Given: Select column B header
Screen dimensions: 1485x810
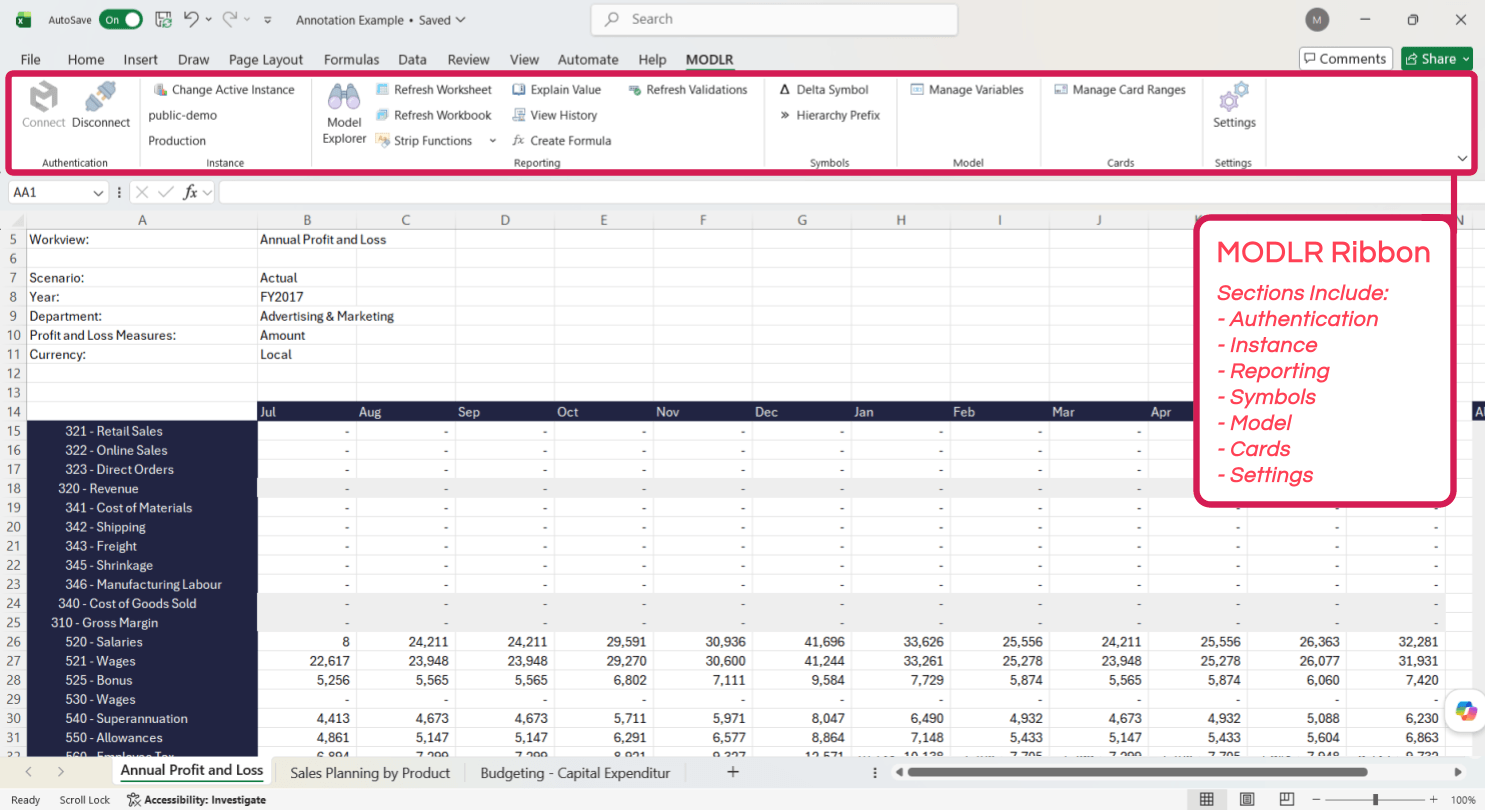Looking at the screenshot, I should [307, 220].
